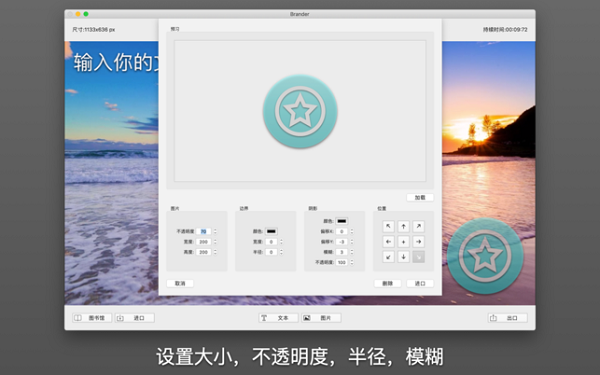Adjust the shadow 偏移X stepper
Image resolution: width=600 pixels, height=375 pixels.
click(x=352, y=231)
